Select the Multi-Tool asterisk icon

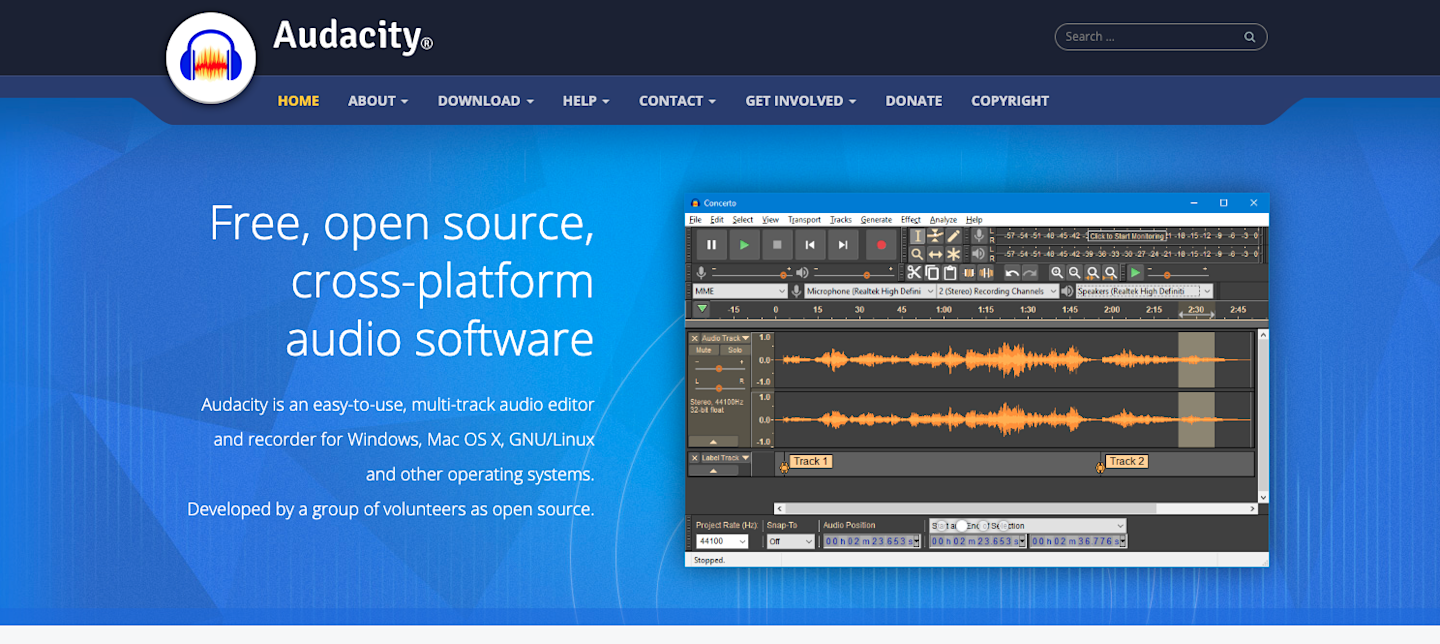(x=953, y=254)
